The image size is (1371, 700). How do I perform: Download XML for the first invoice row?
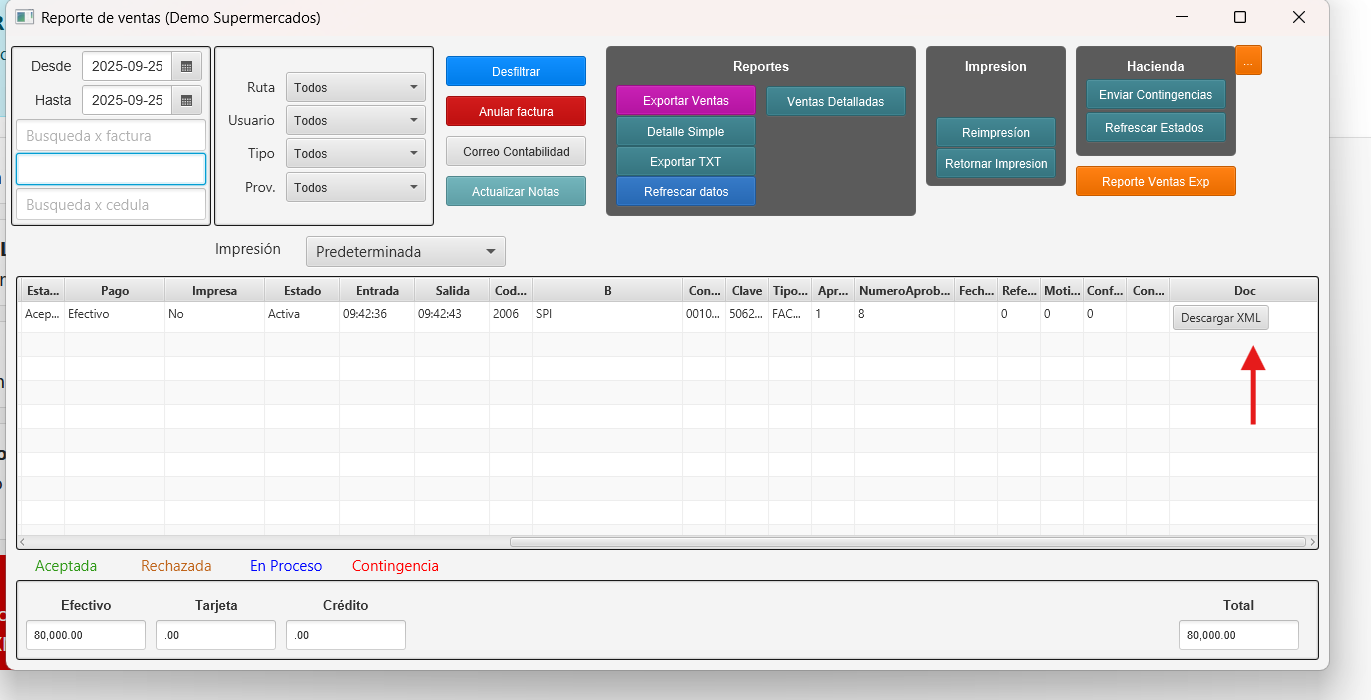pyautogui.click(x=1220, y=318)
